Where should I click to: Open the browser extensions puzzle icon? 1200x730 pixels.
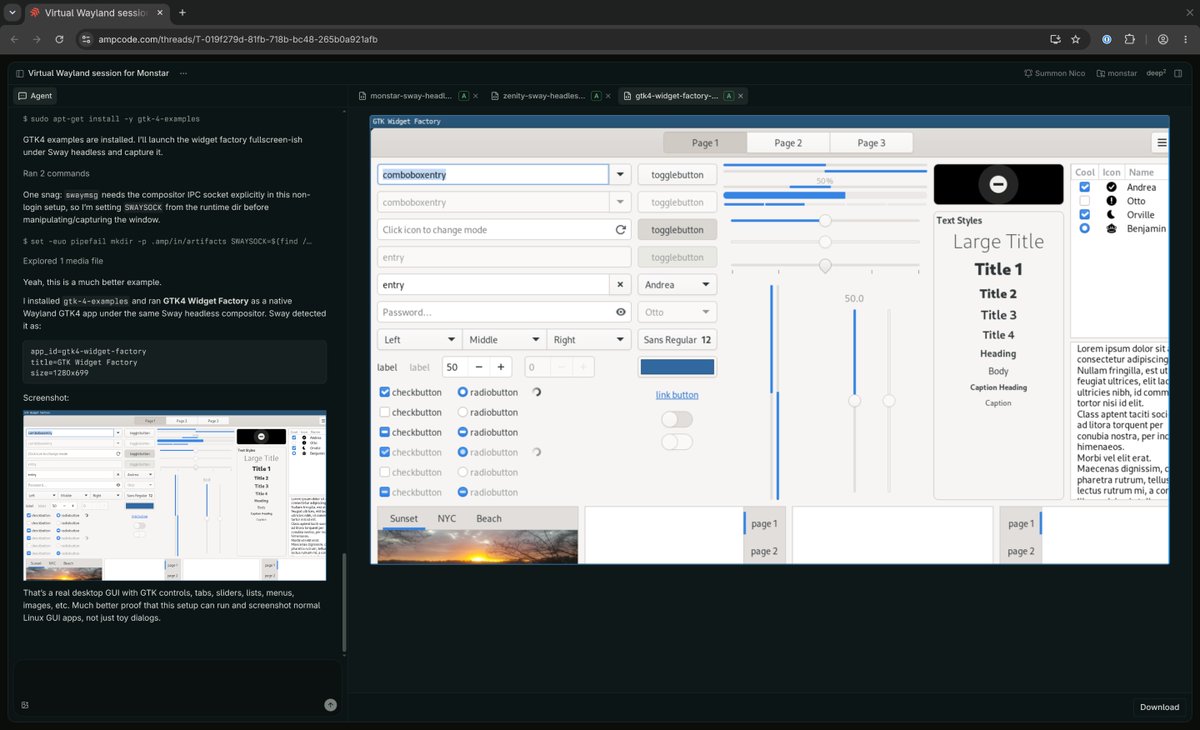pos(1129,39)
